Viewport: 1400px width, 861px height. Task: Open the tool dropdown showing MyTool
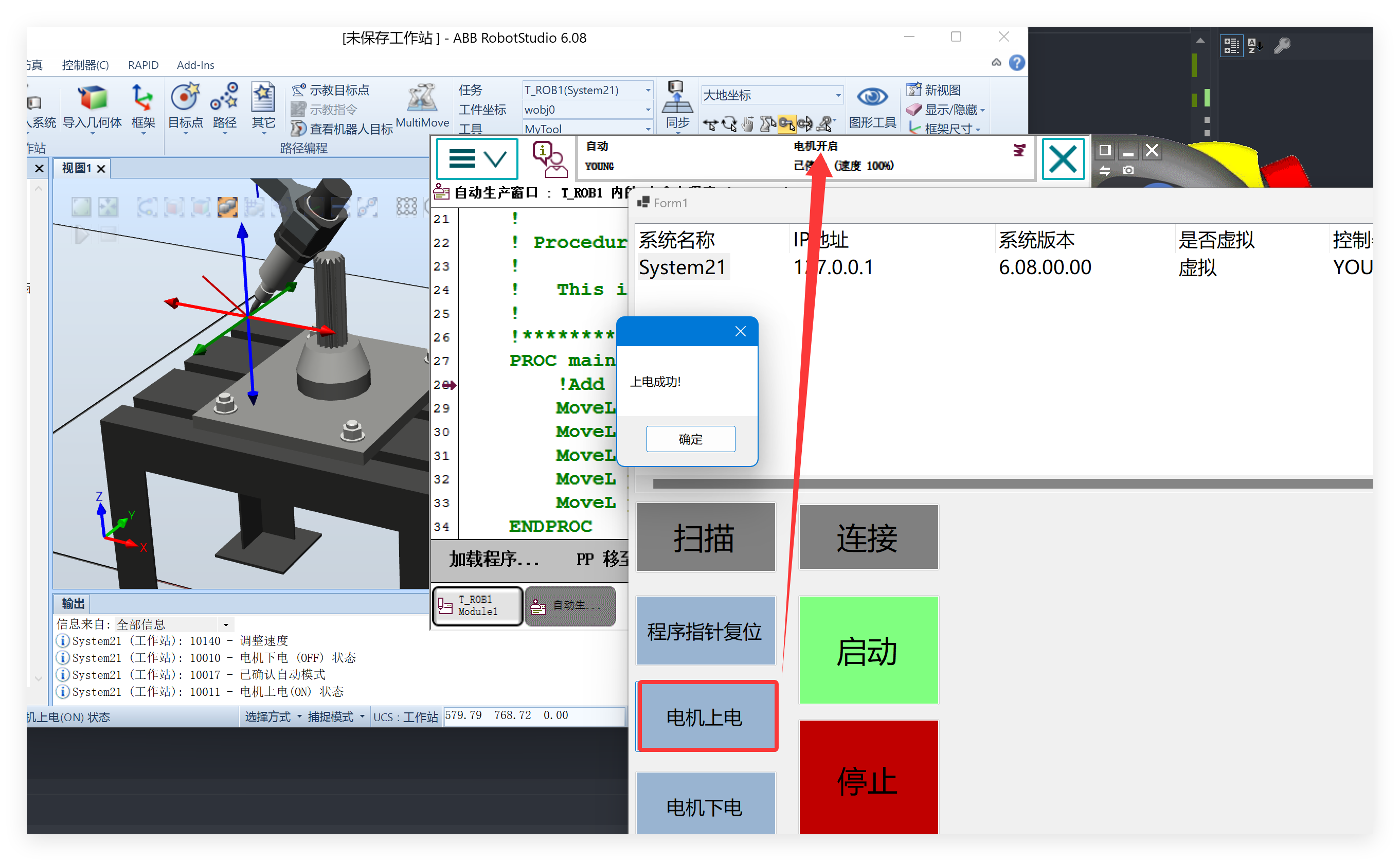587,129
